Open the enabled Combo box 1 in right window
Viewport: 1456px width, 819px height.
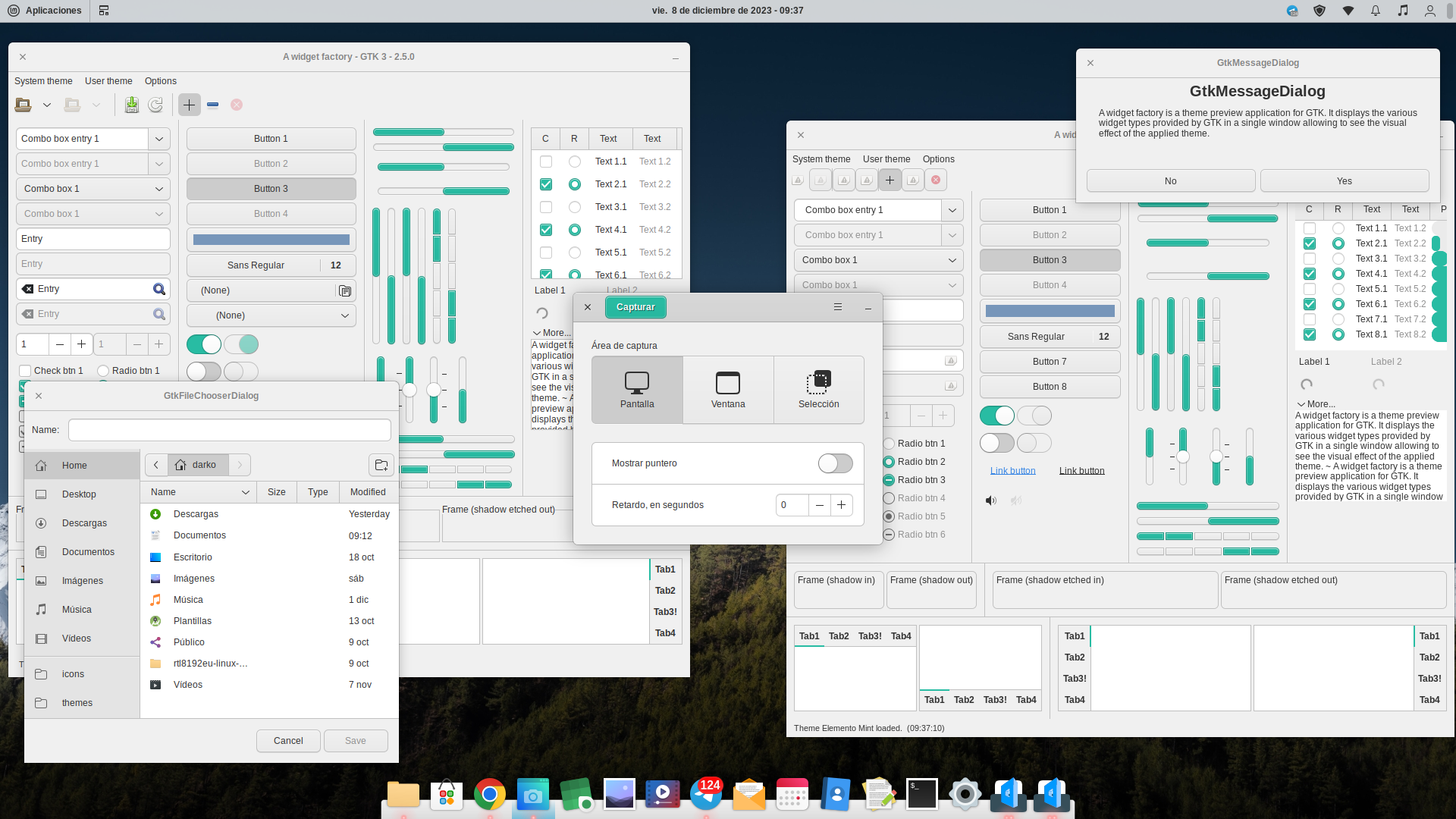[x=879, y=260]
